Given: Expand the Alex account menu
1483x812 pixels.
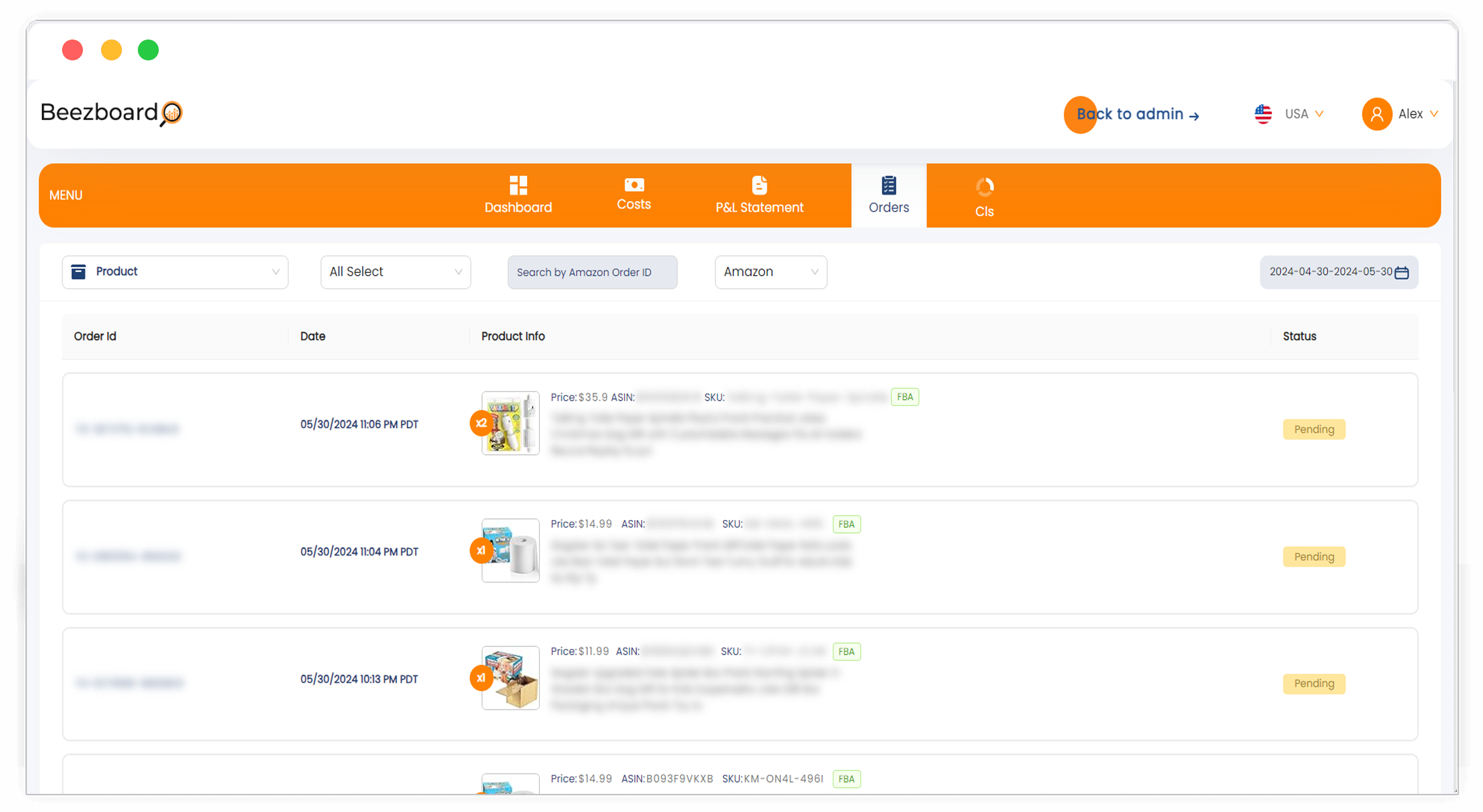Looking at the screenshot, I should pyautogui.click(x=1400, y=114).
